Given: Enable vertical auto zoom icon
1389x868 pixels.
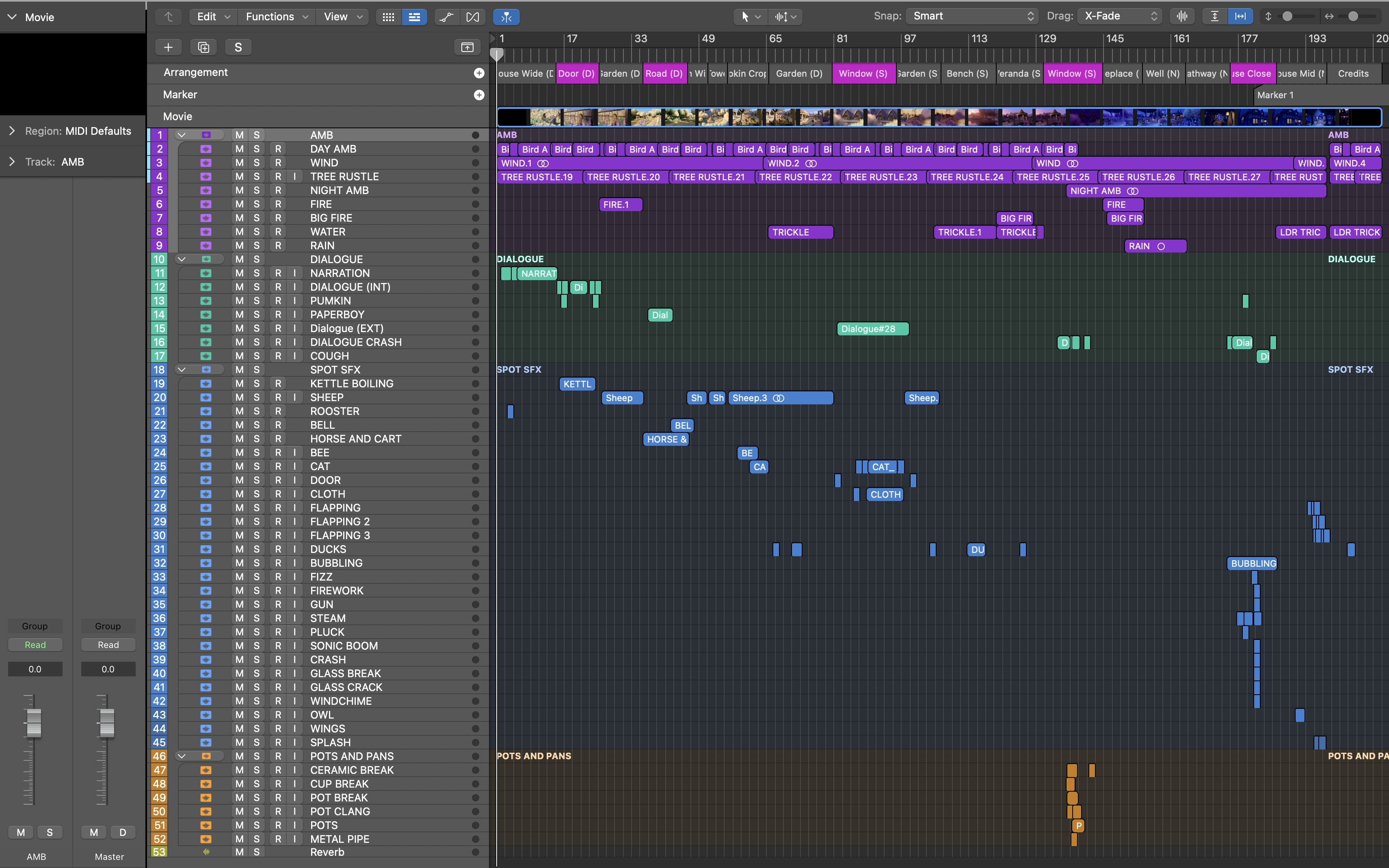Looking at the screenshot, I should click(x=1214, y=16).
